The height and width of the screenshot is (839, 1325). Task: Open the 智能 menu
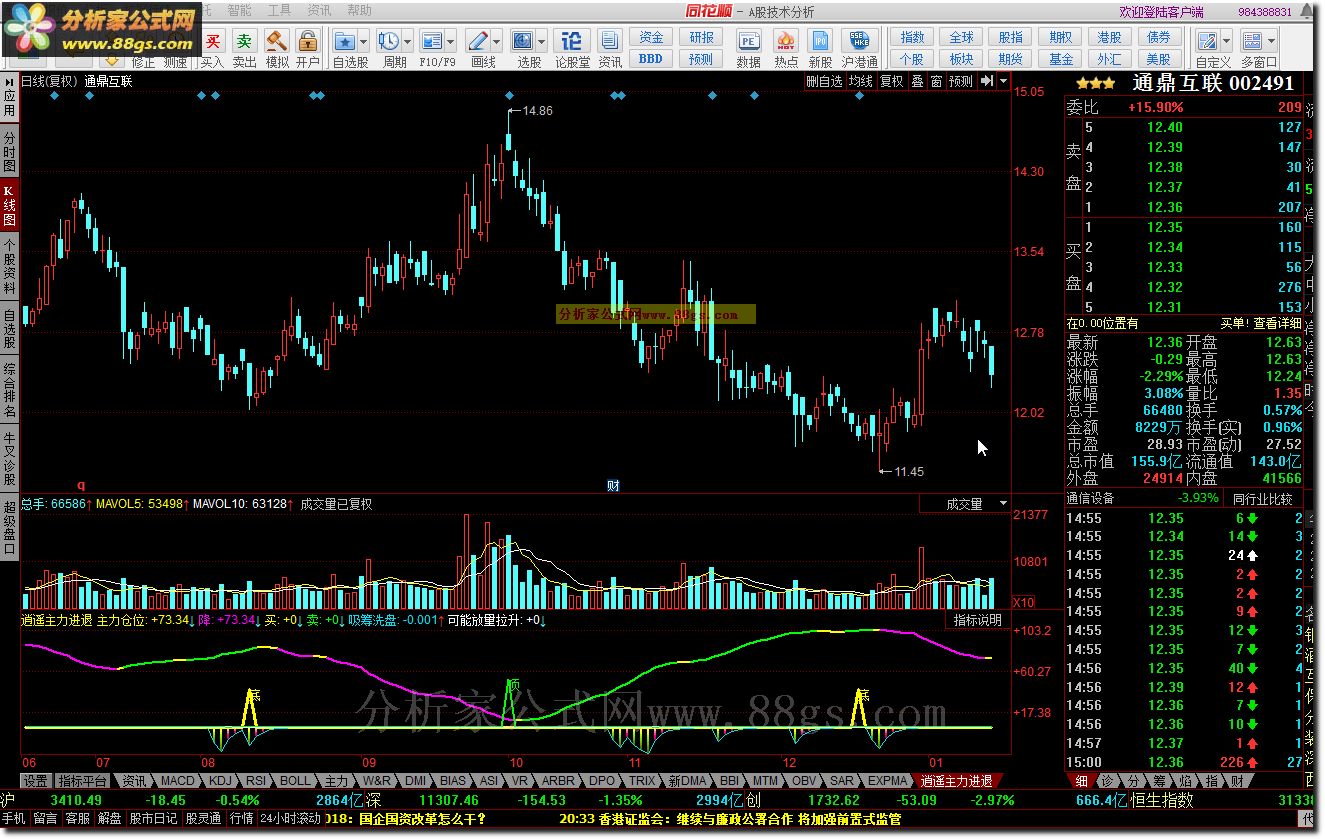(240, 10)
